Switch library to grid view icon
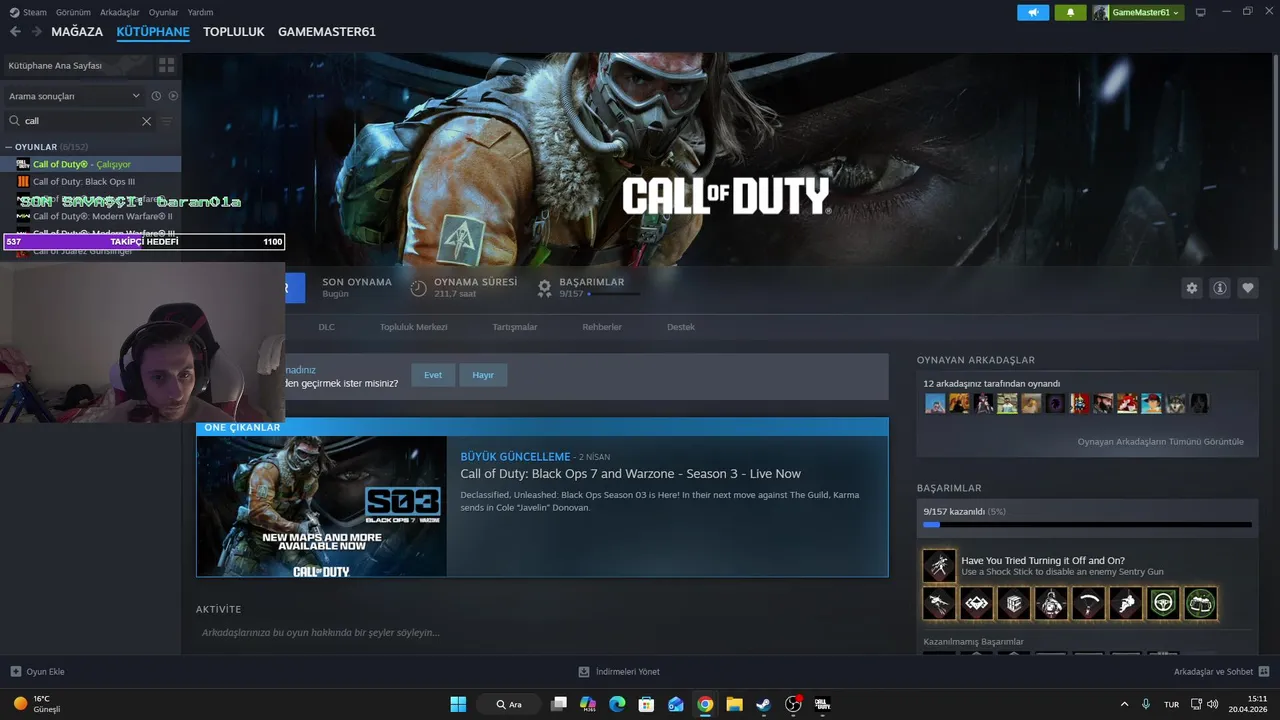Image resolution: width=1280 pixels, height=720 pixels. [167, 65]
